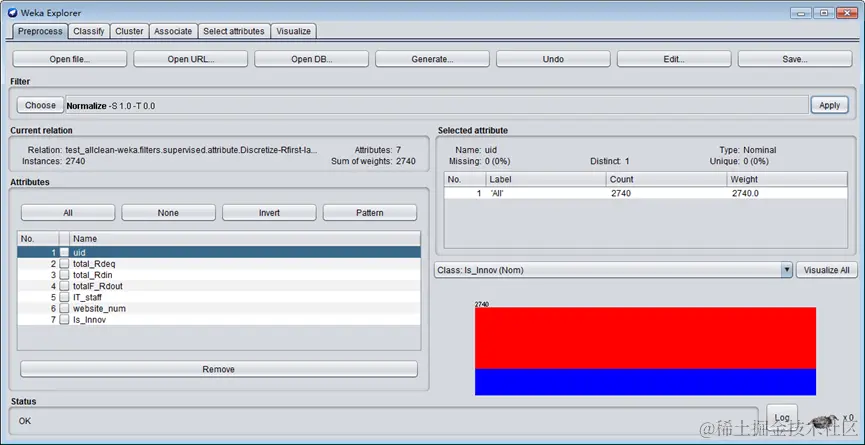The width and height of the screenshot is (865, 445).
Task: Click the Weka Explorer title bar logo
Action: 12,13
